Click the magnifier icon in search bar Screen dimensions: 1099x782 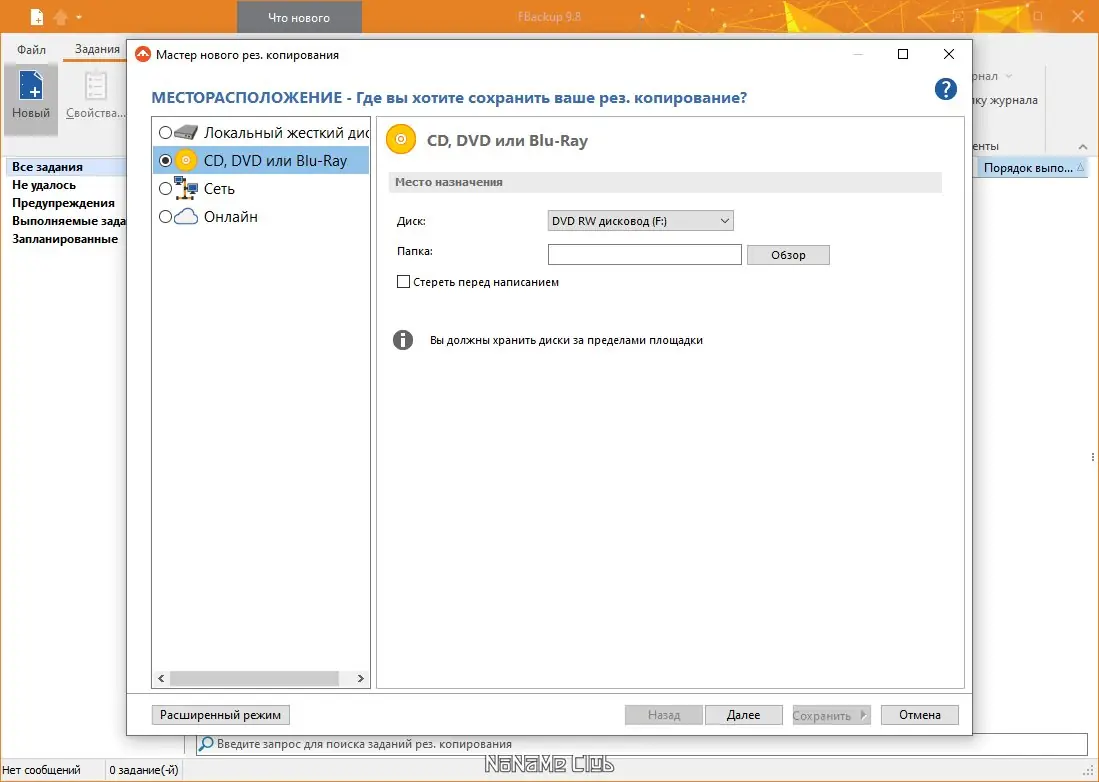[x=206, y=743]
